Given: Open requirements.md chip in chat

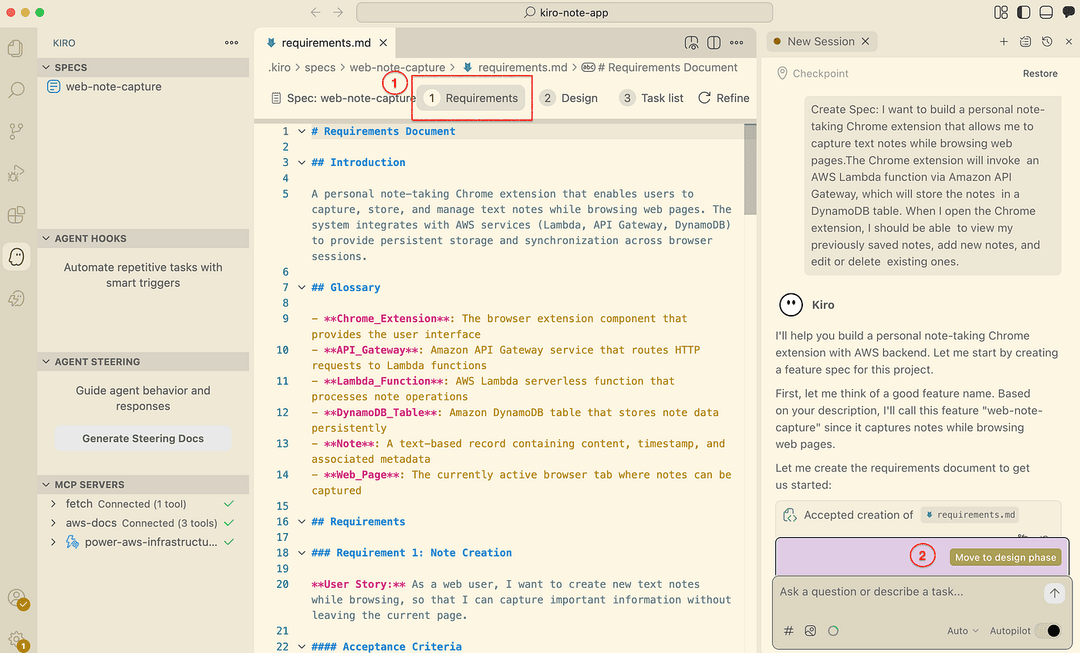Looking at the screenshot, I should pos(970,515).
